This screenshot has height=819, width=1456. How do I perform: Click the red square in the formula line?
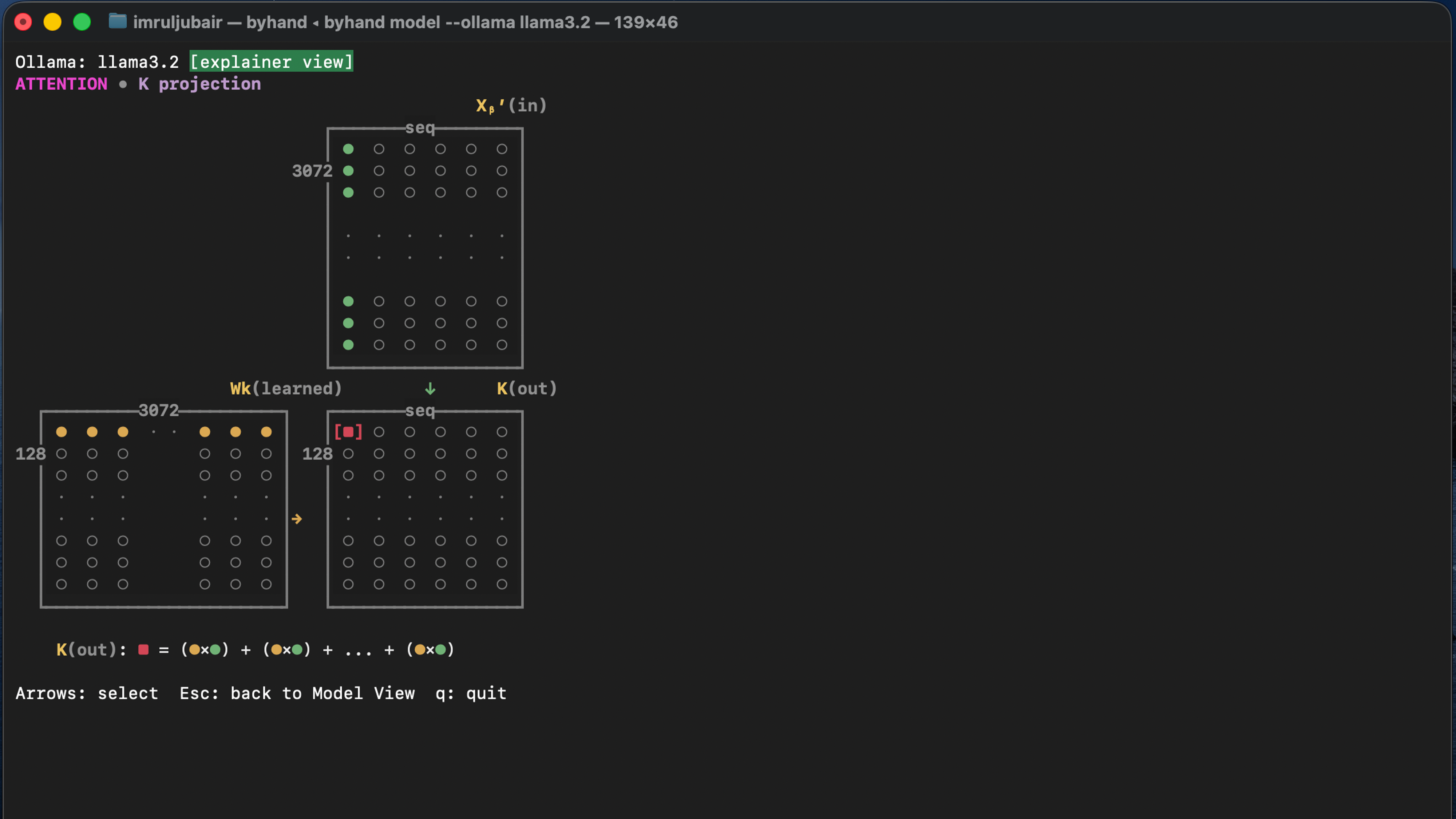click(143, 650)
